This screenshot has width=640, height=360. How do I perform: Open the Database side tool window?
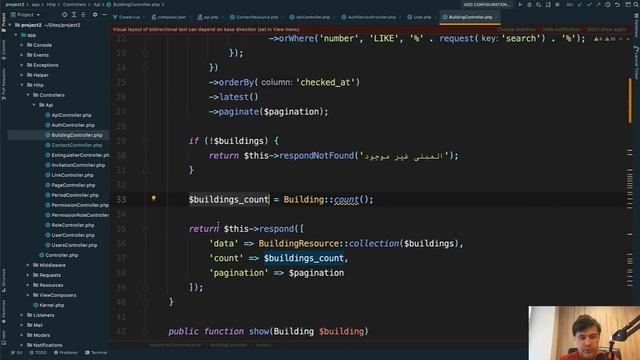point(636,25)
